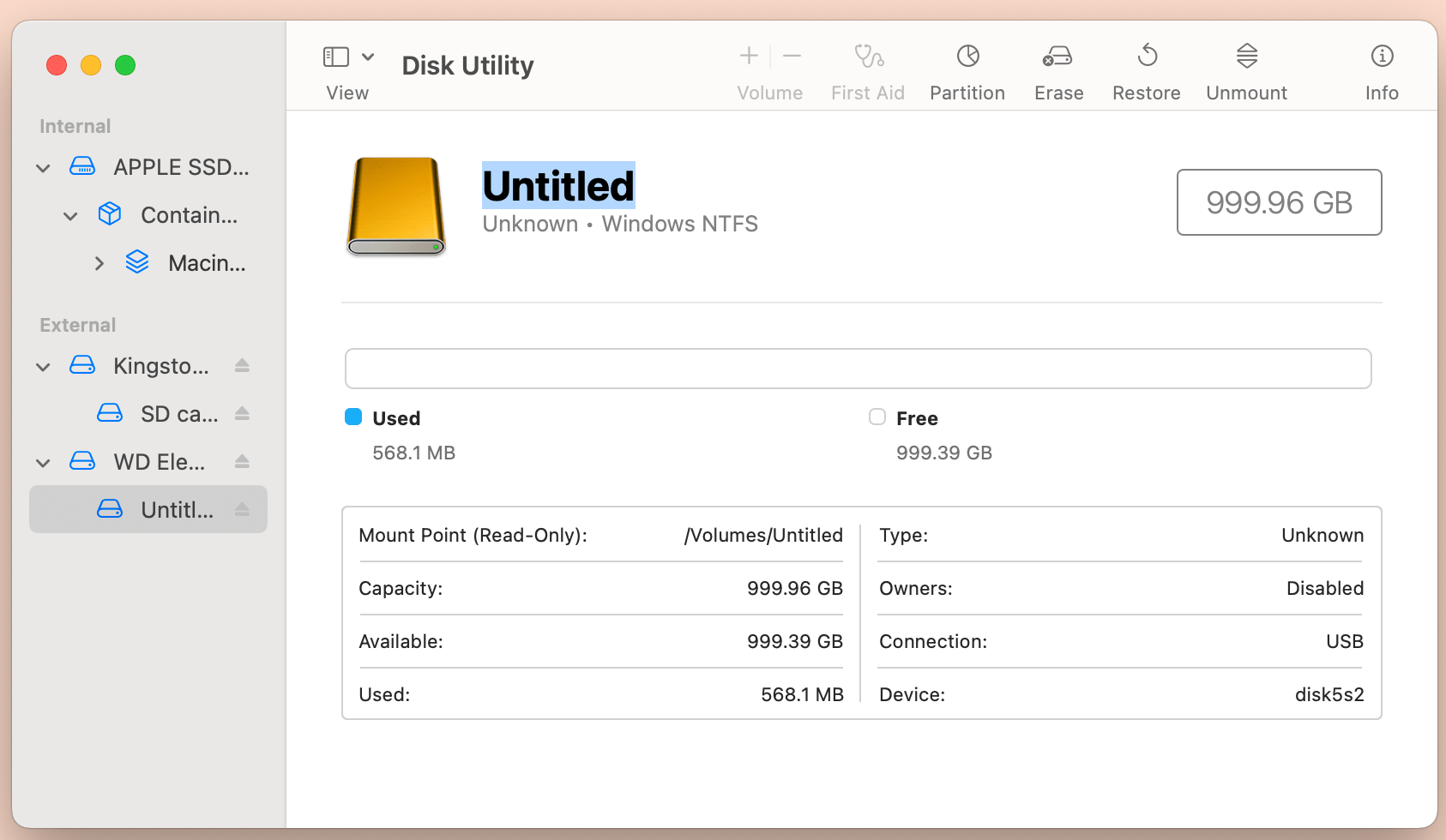Select the Kingston drive in the sidebar
The image size is (1446, 840).
click(160, 366)
